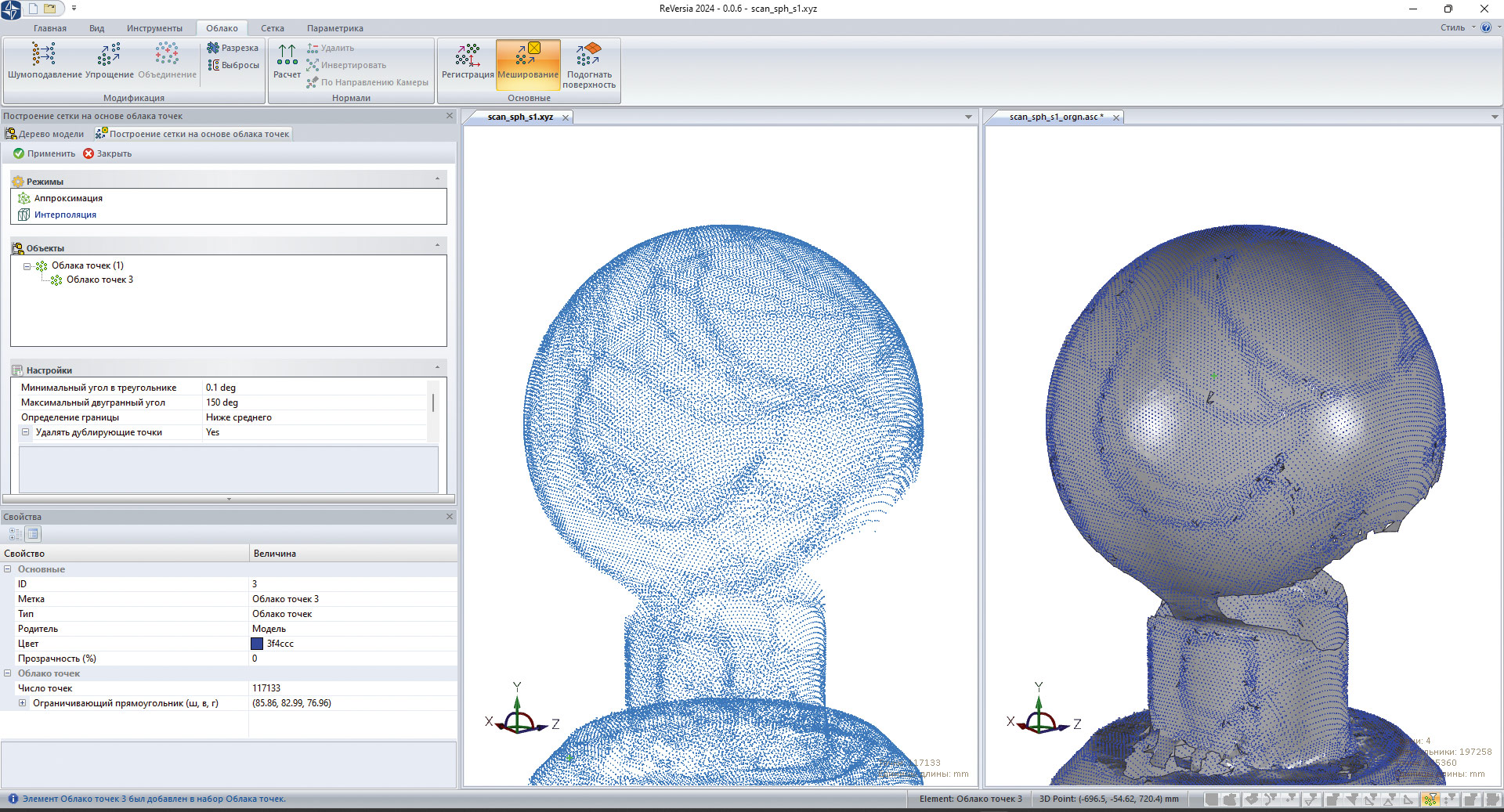Open the Регистрация registration tool
This screenshot has width=1504, height=812.
click(468, 61)
